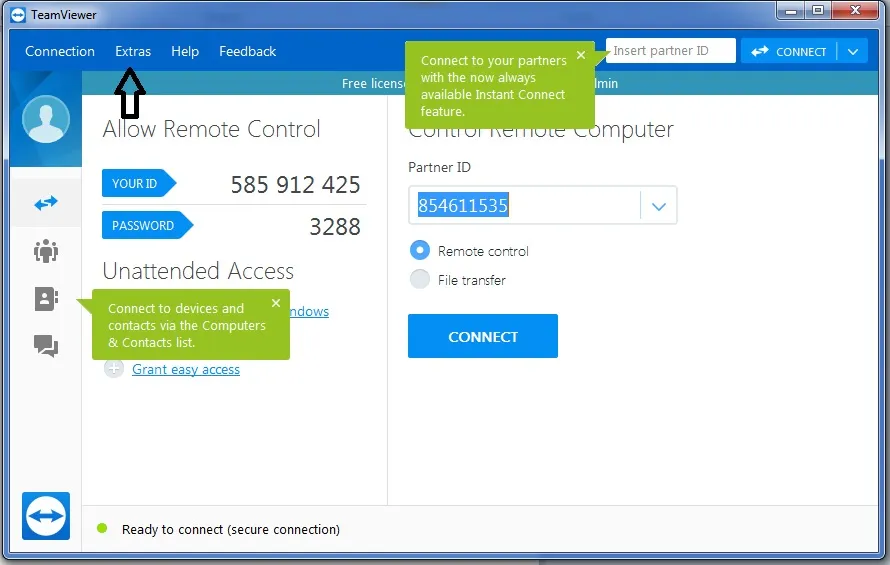Click the top bar CONNECT button
890x565 pixels.
click(x=788, y=52)
